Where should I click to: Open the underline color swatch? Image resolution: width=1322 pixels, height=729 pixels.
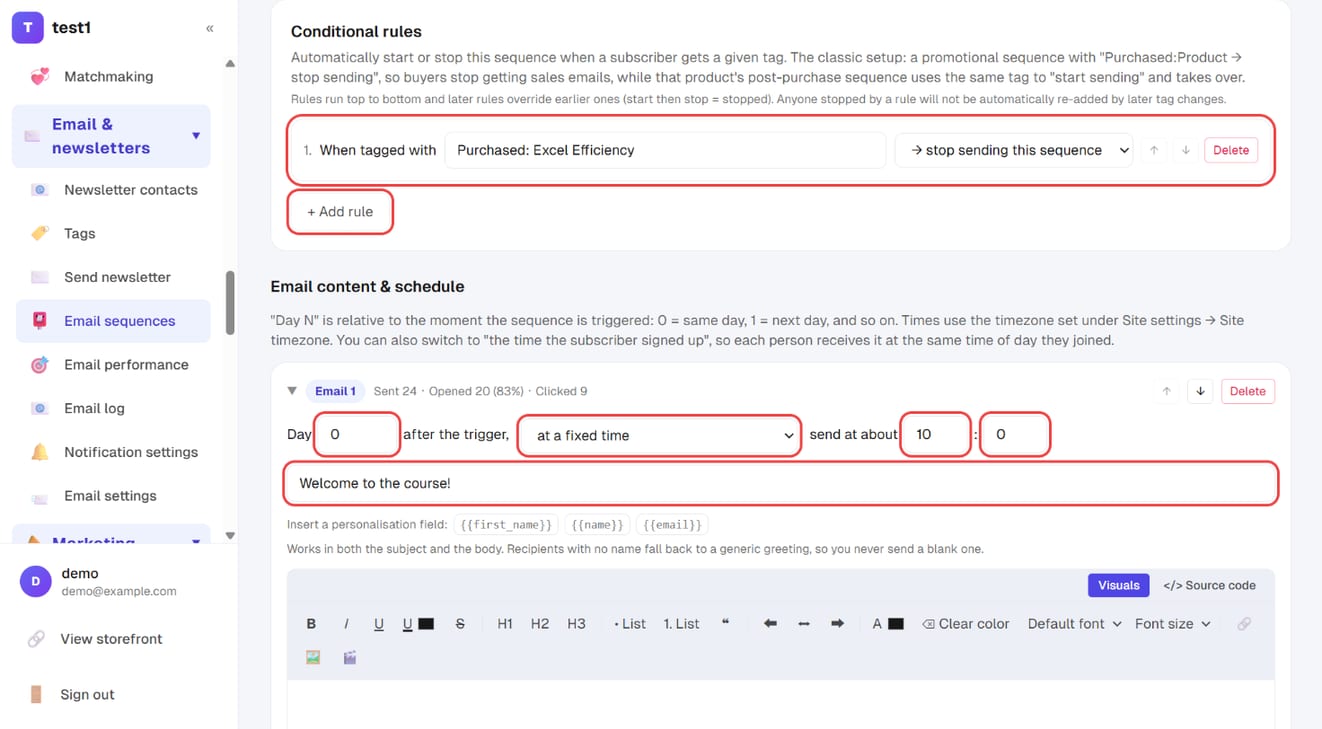426,624
